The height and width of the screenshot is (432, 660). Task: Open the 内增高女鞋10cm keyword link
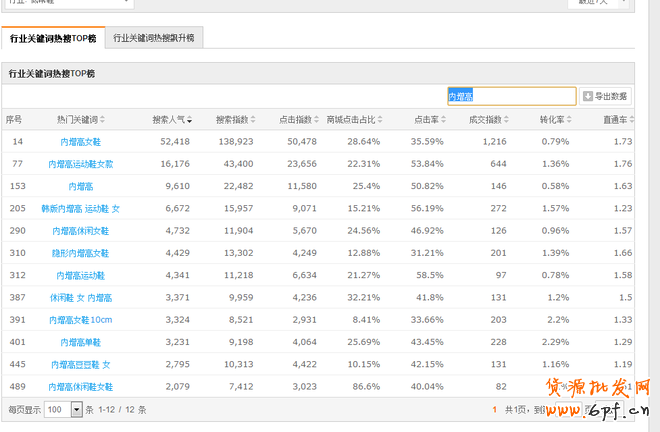(x=81, y=320)
